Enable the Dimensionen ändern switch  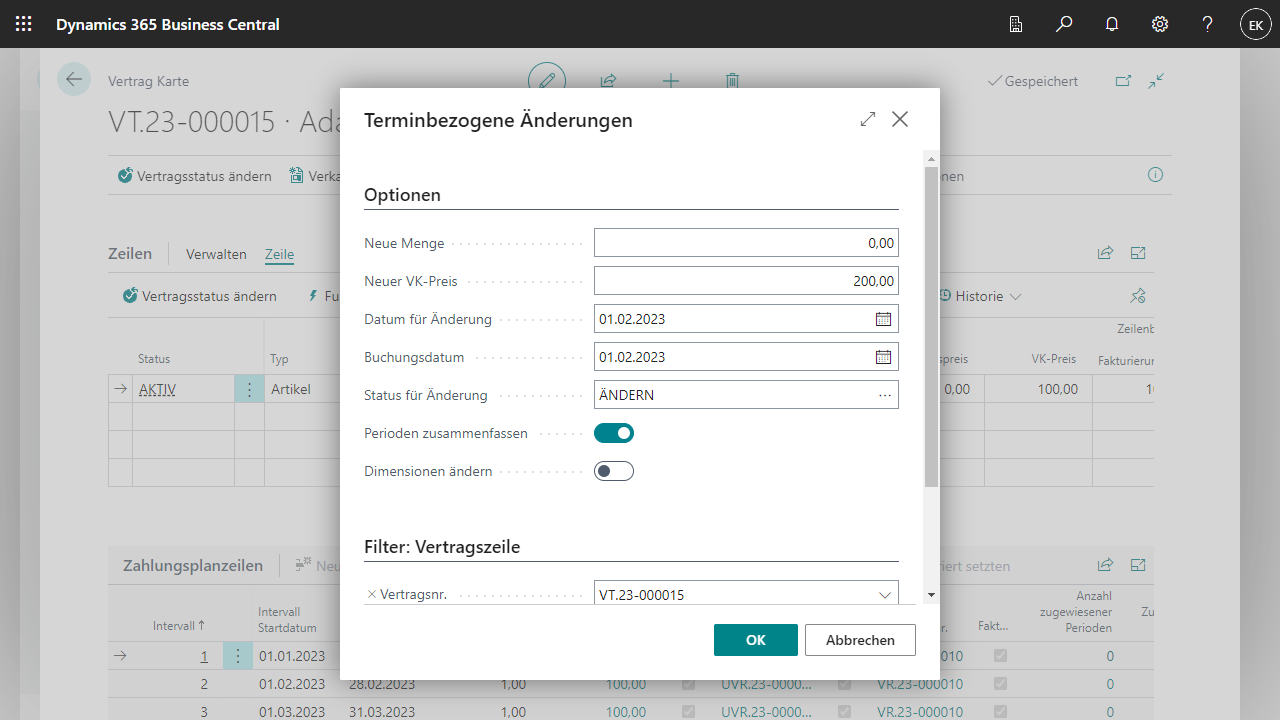614,471
